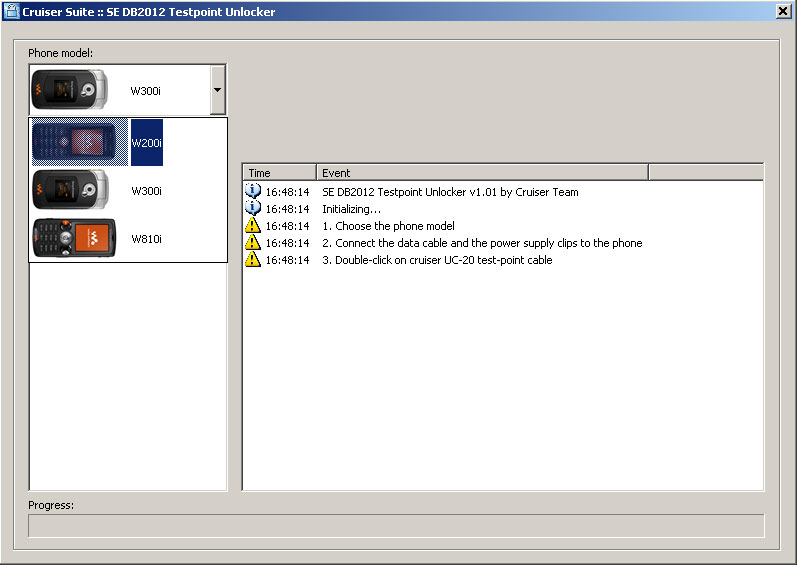Viewport: 797px width, 565px height.
Task: Click info icon beside Initializing row
Action: click(x=253, y=208)
